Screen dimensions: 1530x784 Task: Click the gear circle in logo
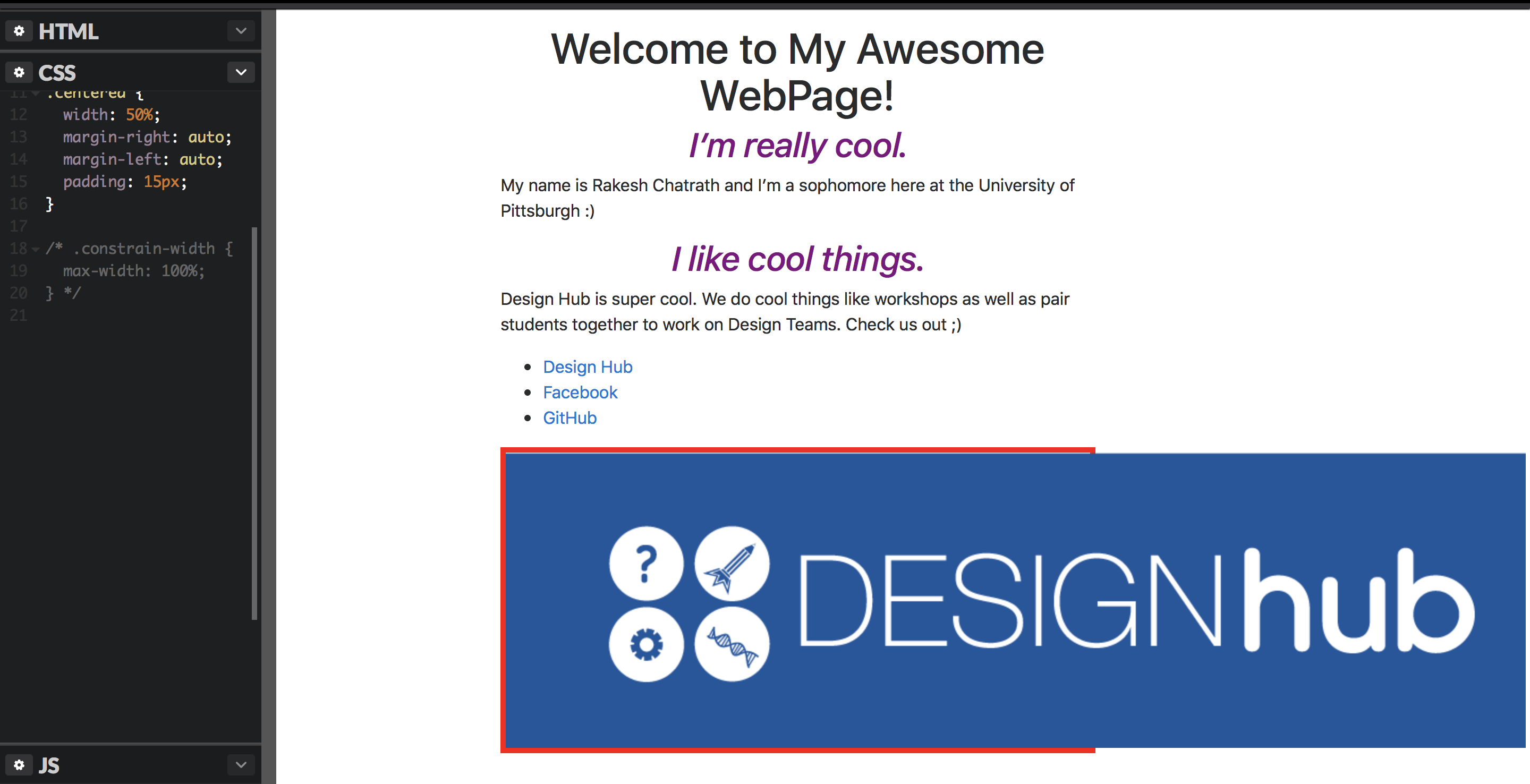coord(646,644)
